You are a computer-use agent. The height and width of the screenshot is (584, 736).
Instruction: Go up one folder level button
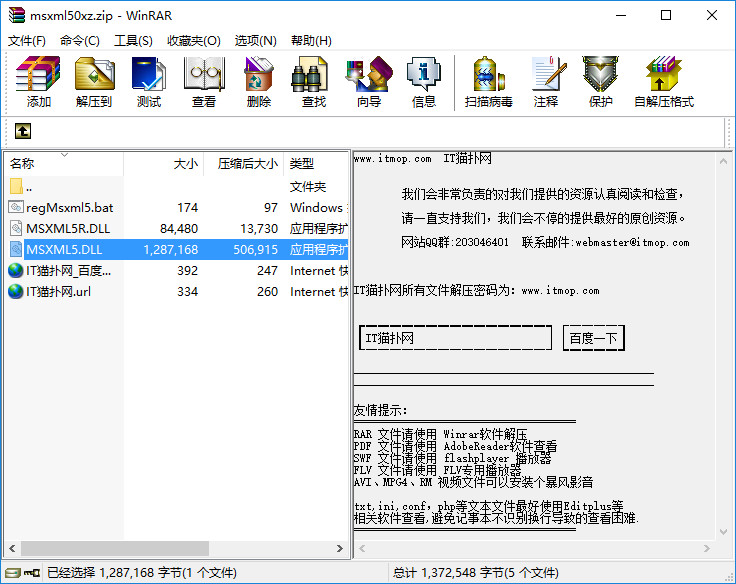click(x=23, y=131)
